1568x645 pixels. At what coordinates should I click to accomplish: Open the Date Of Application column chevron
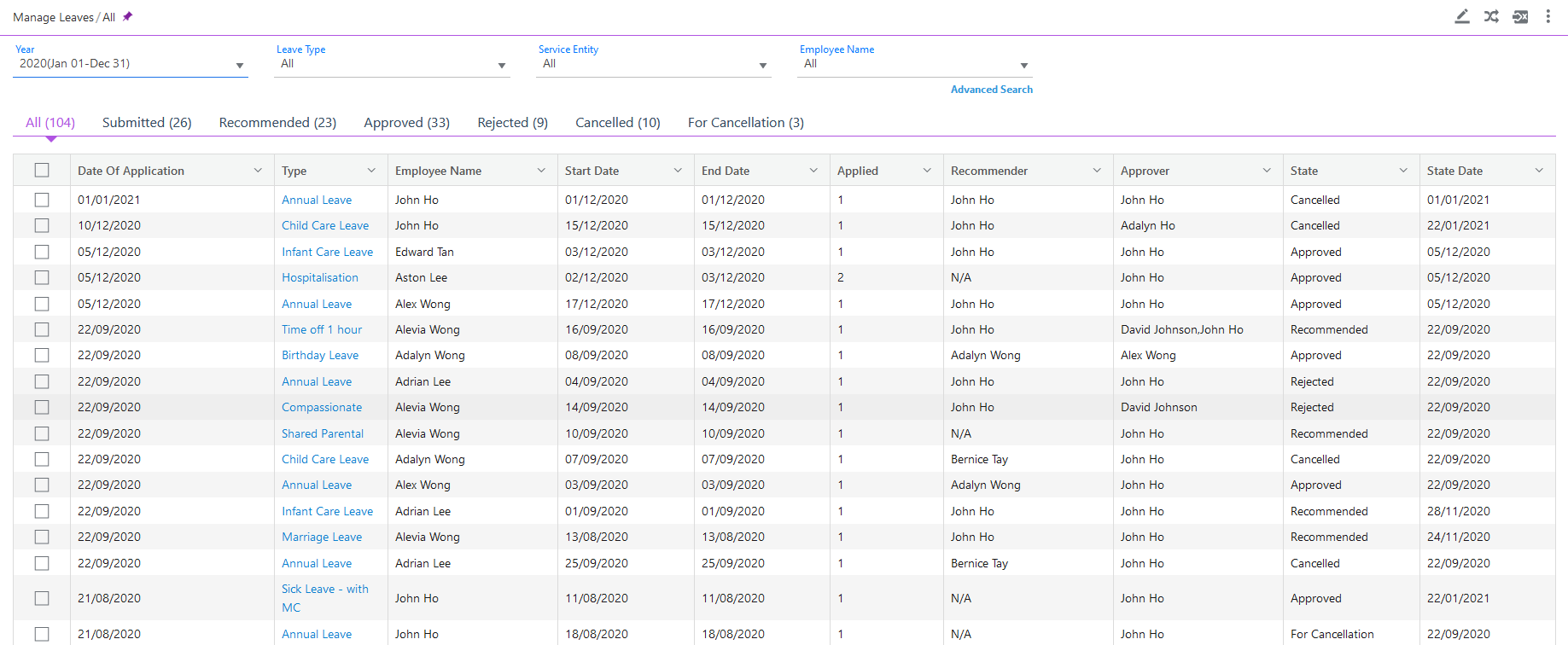click(x=258, y=171)
